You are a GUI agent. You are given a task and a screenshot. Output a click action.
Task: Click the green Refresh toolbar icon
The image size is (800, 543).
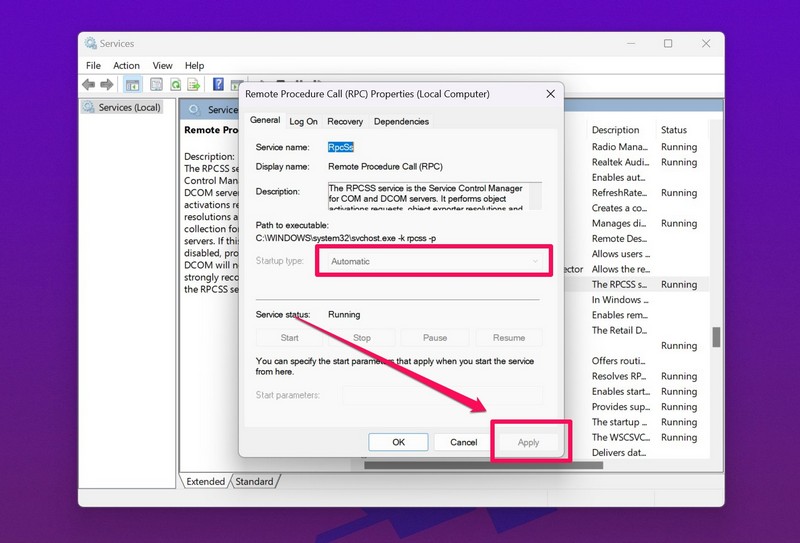pyautogui.click(x=175, y=85)
